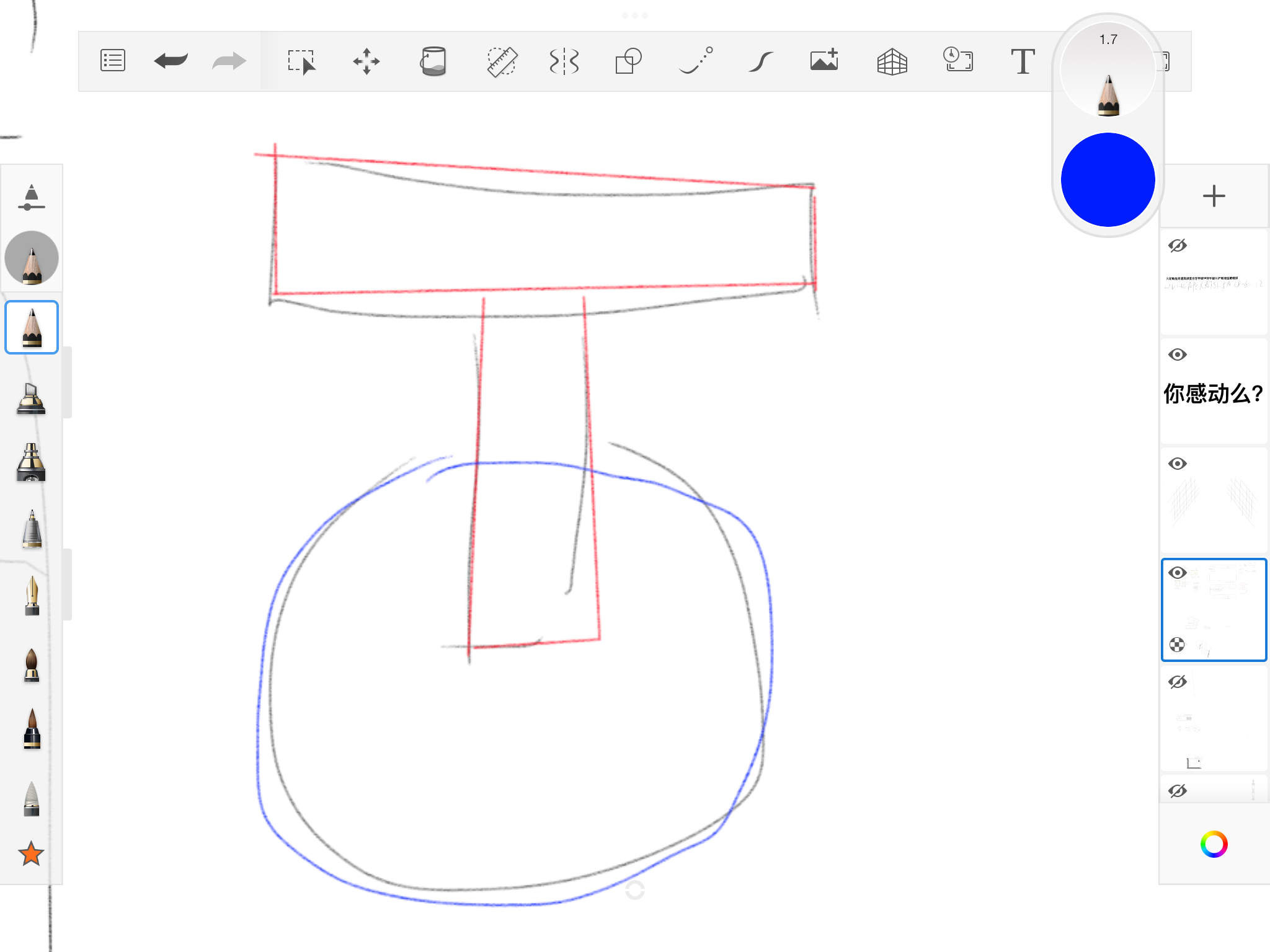Screen dimensions: 1270x952
Task: Open the blue color puck
Action: click(1108, 180)
